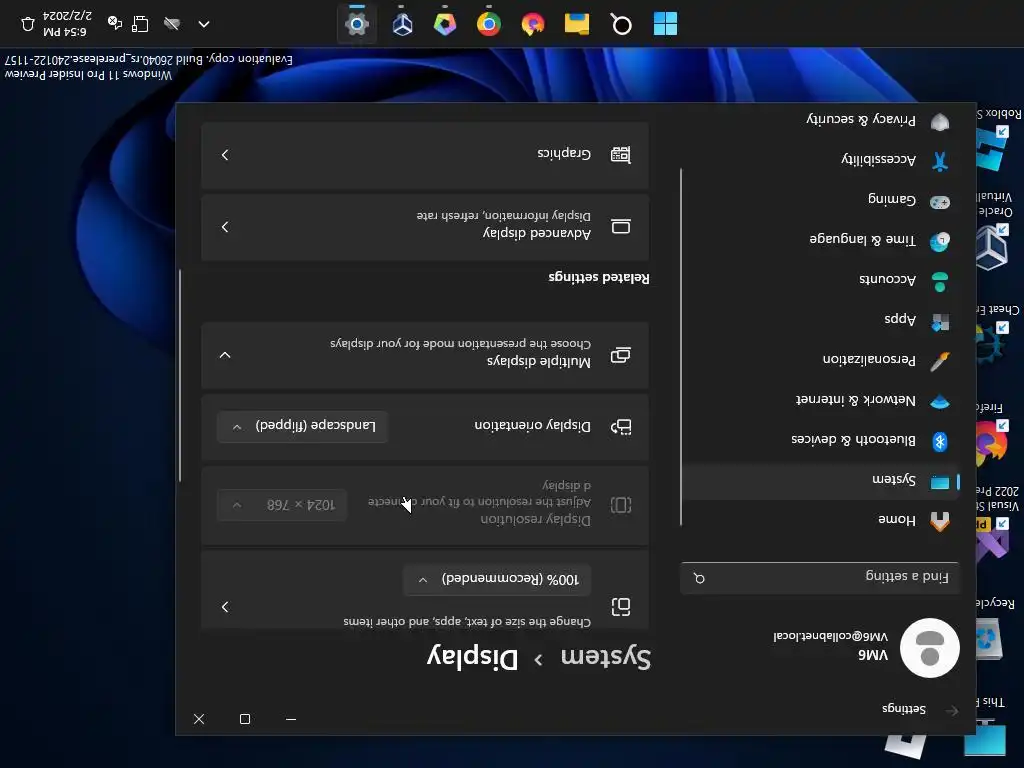Click the taskbar Search icon

pyautogui.click(x=621, y=24)
